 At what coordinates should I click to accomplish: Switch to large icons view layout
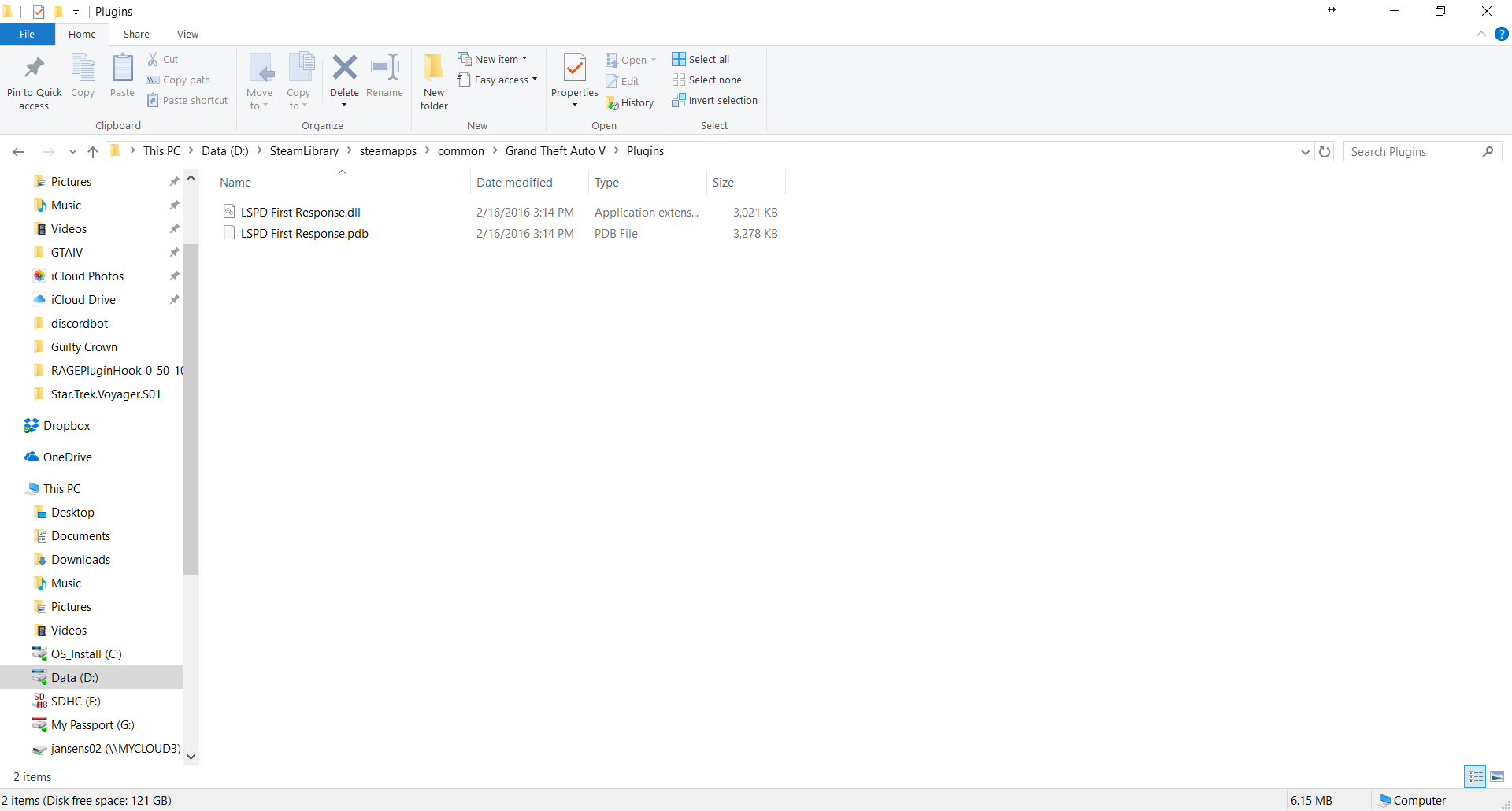point(1497,776)
